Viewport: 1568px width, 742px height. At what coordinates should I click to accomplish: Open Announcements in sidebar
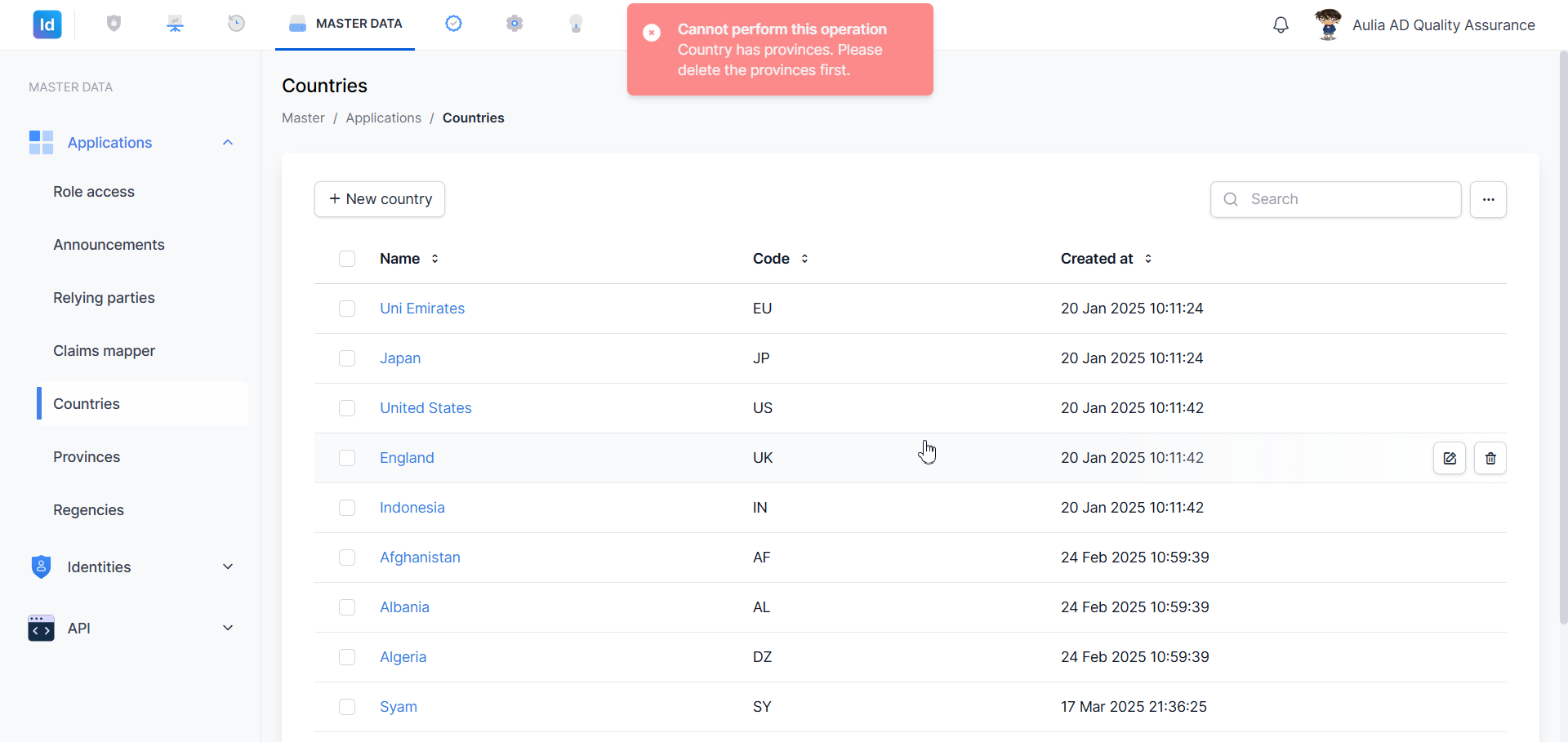pyautogui.click(x=109, y=245)
